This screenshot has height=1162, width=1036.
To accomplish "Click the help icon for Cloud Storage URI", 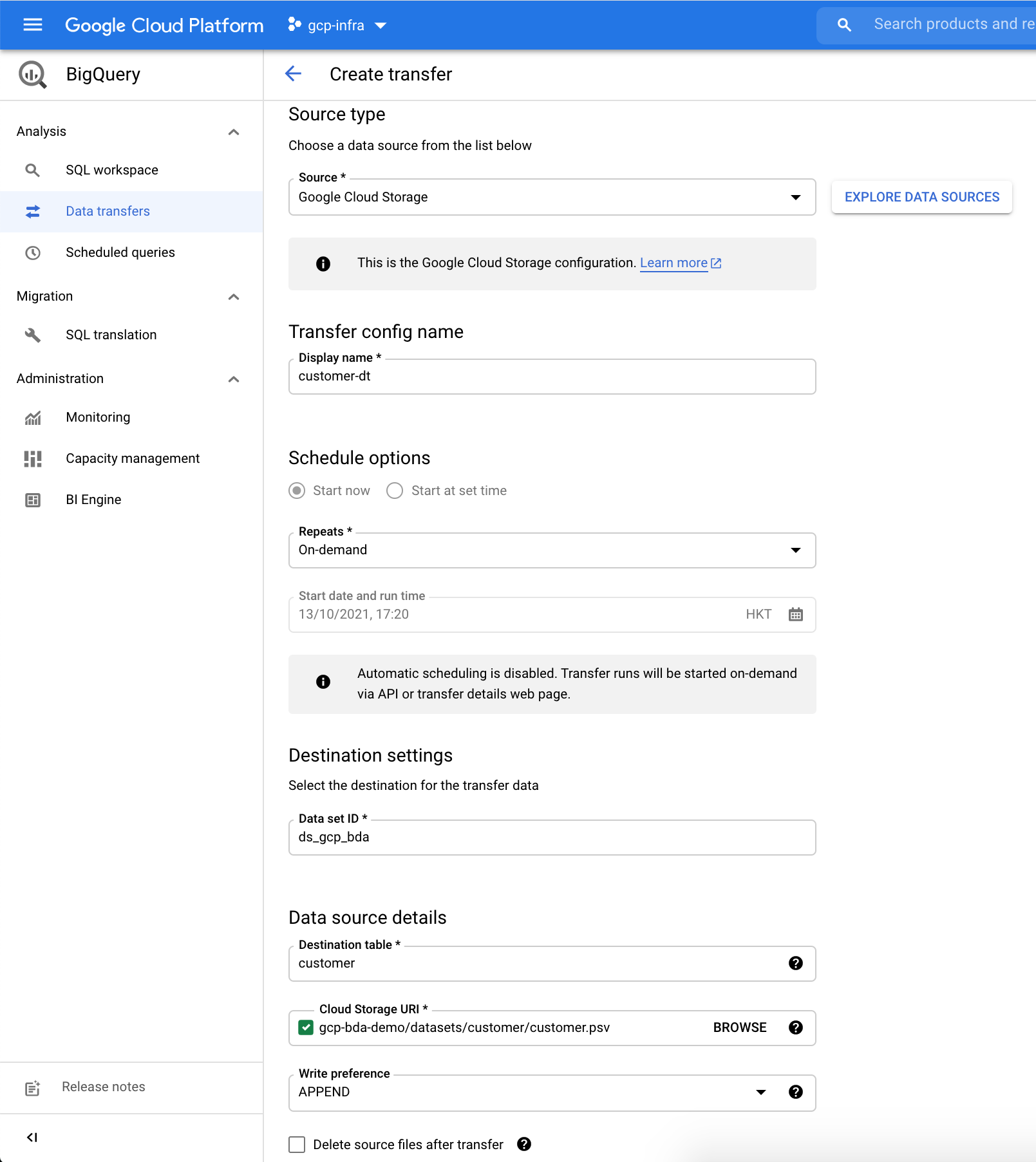I will click(x=796, y=1027).
